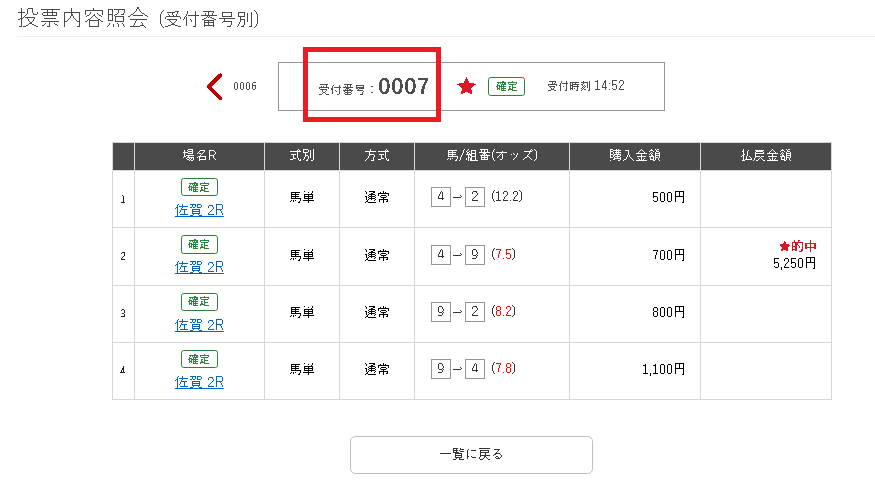The width and height of the screenshot is (875, 481).
Task: Click the 確定 badge in row 1
Action: click(x=199, y=187)
